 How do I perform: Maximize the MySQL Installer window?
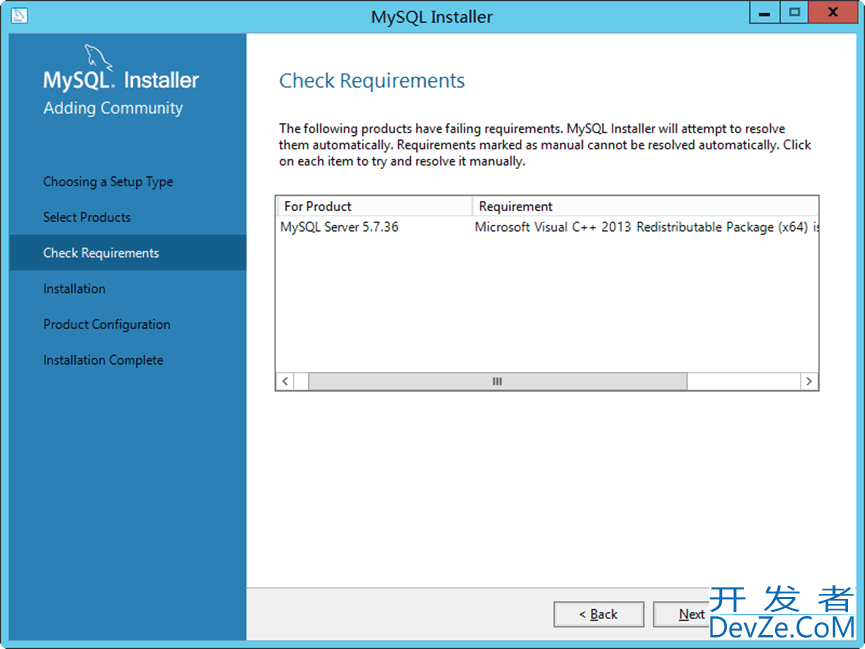[x=794, y=12]
